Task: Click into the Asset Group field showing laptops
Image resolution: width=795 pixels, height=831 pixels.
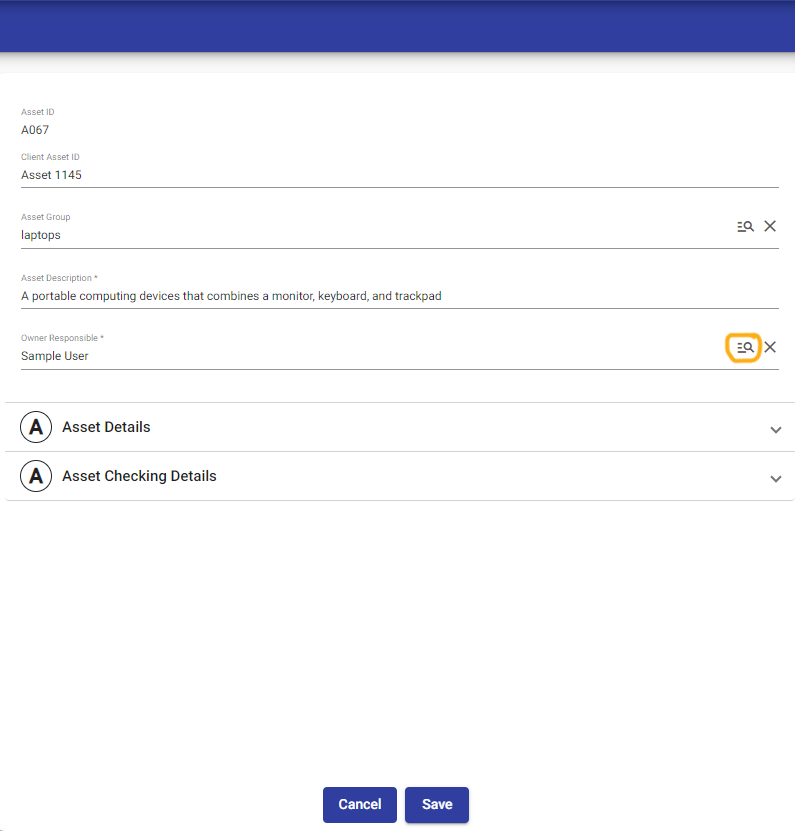Action: tap(370, 236)
